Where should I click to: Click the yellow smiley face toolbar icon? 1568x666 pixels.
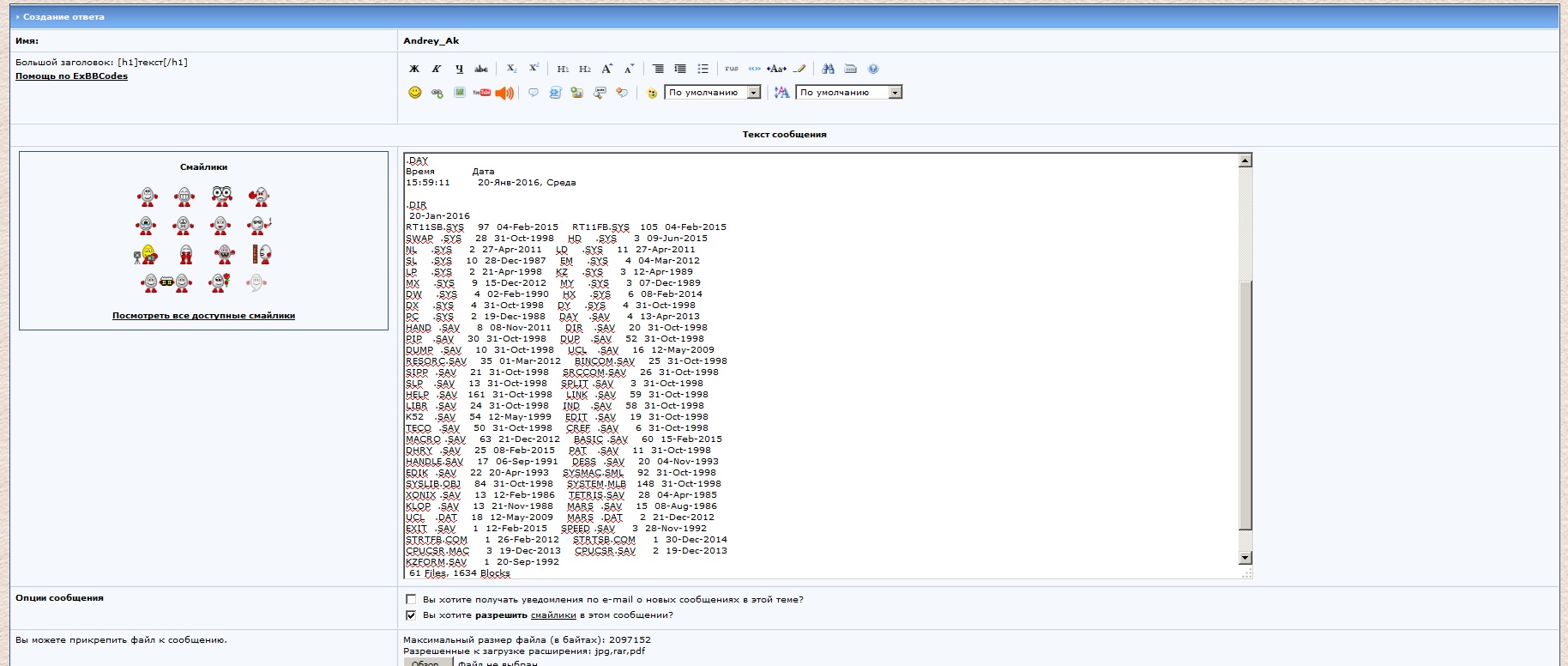pyautogui.click(x=414, y=93)
